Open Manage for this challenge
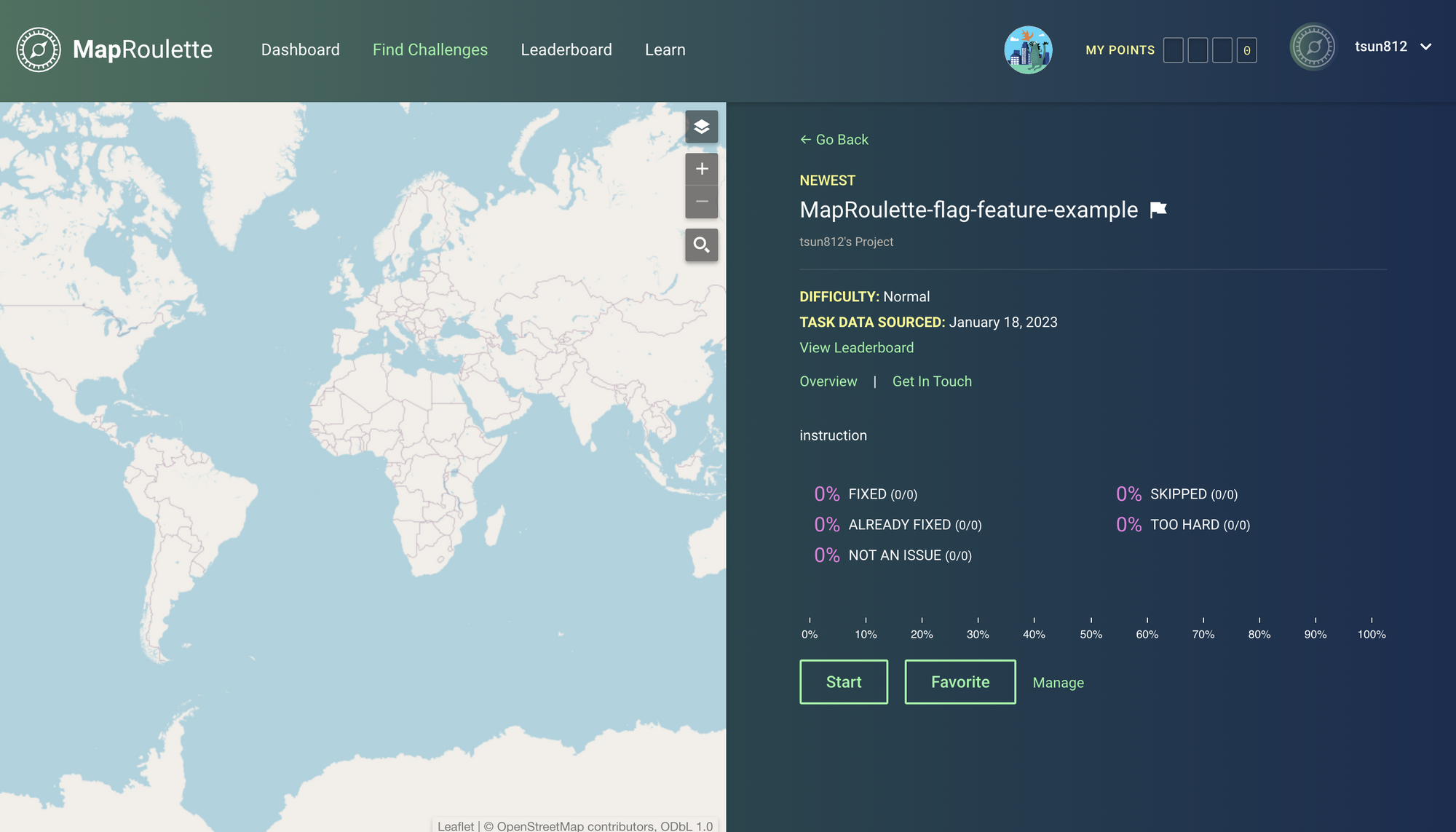This screenshot has height=832, width=1456. 1058,682
